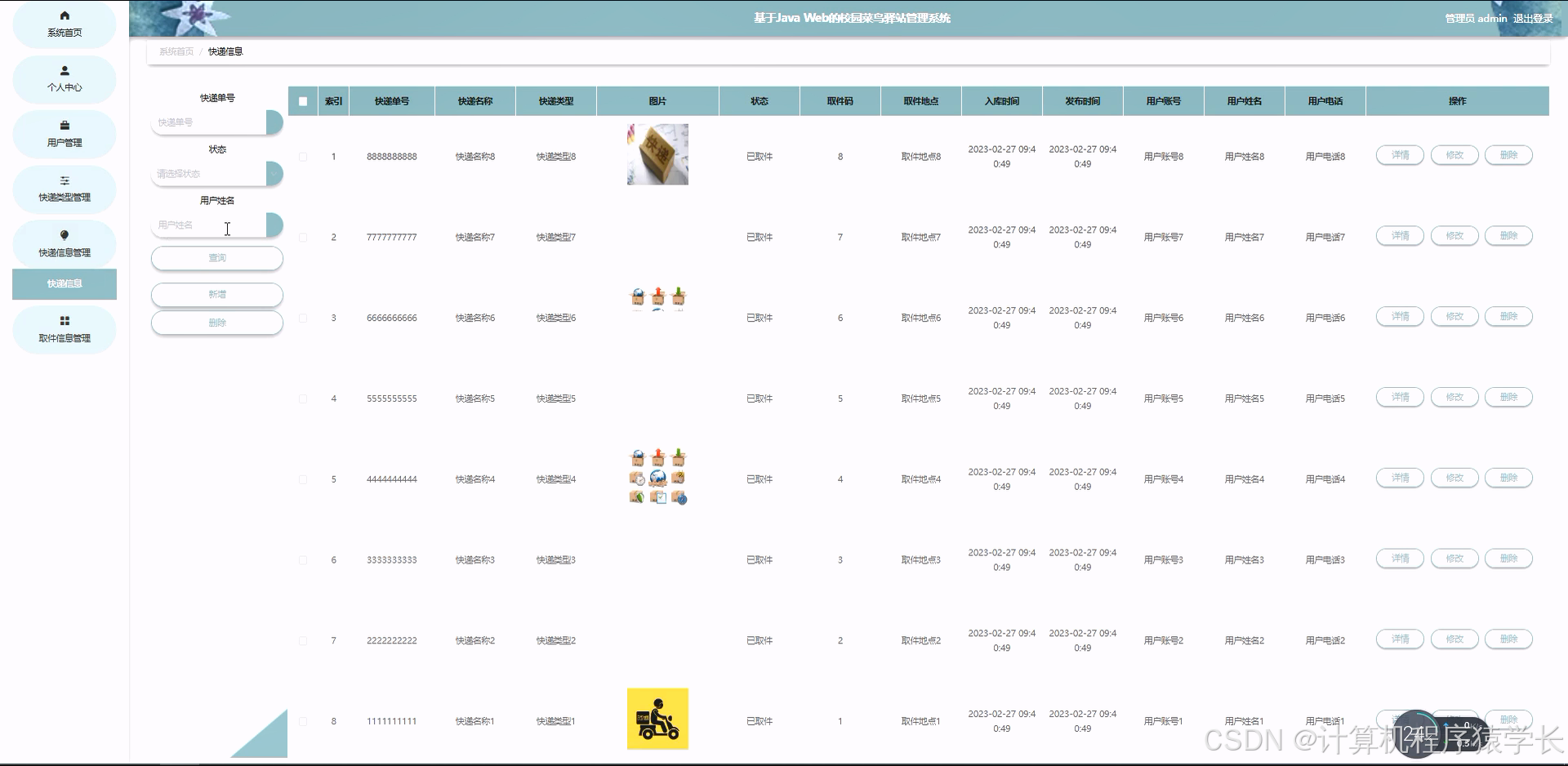Click cell 快递类型6
Viewport: 1568px width, 766px height.
click(556, 318)
